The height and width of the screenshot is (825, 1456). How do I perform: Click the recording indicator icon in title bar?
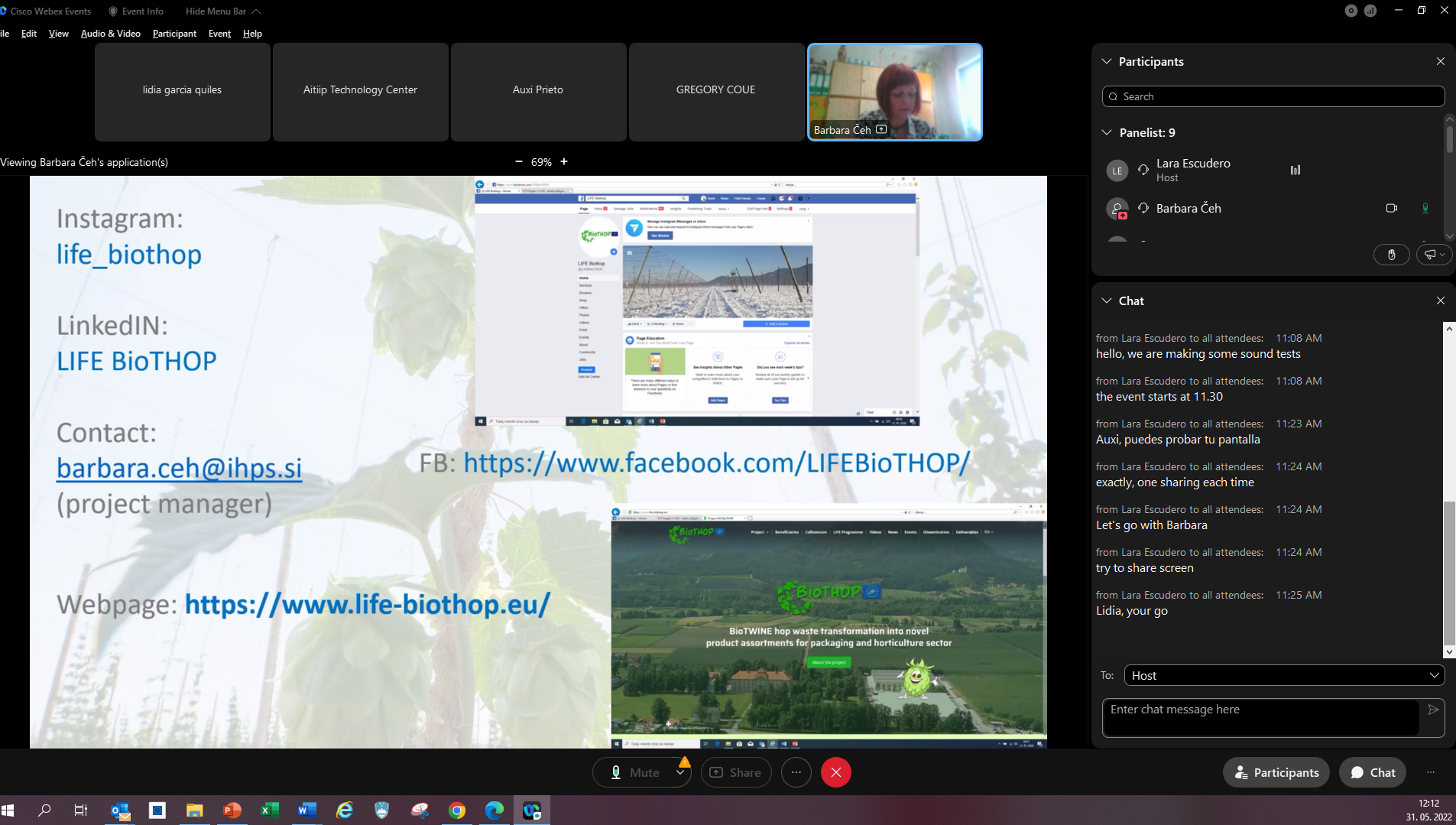(x=1351, y=11)
